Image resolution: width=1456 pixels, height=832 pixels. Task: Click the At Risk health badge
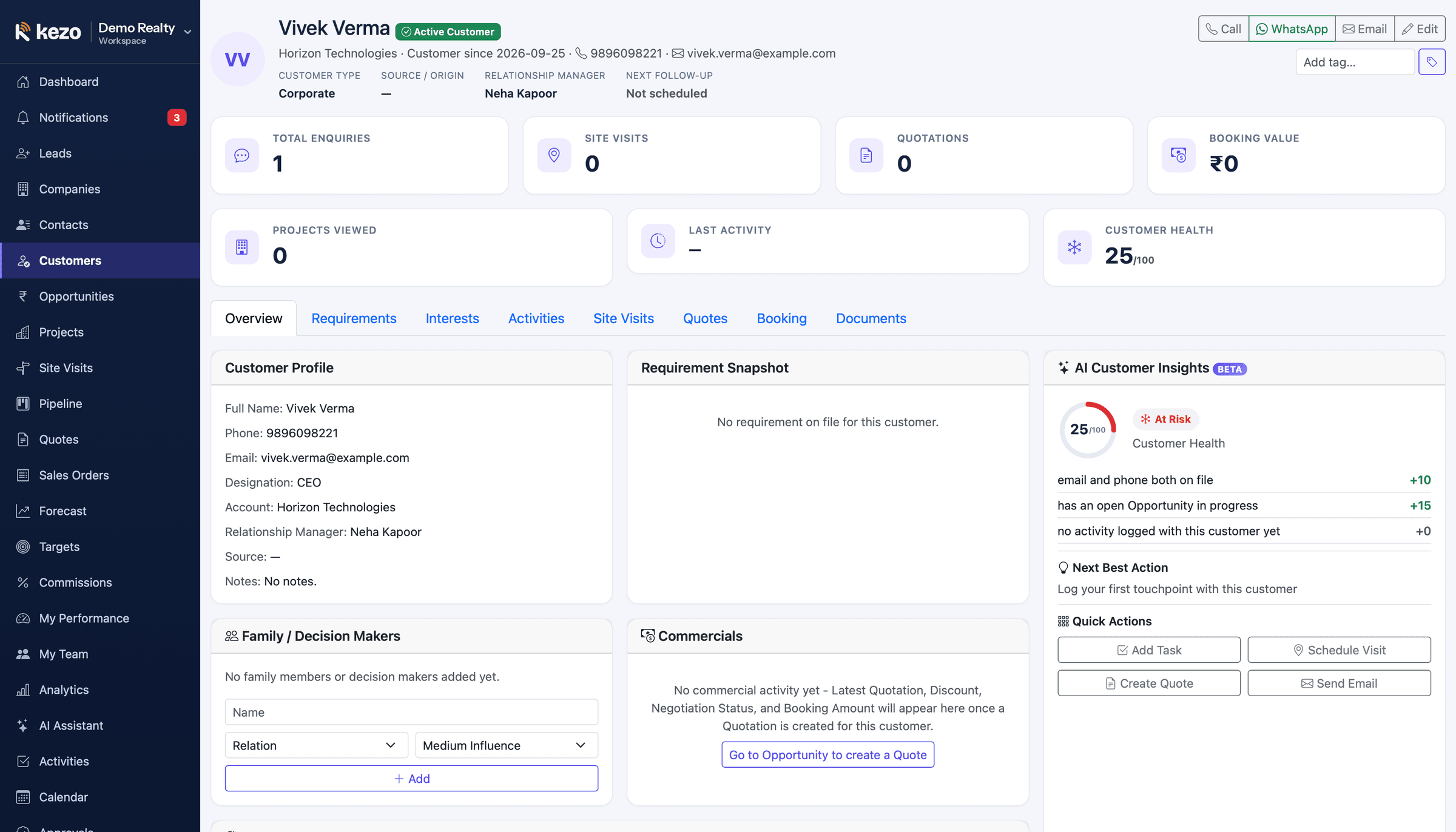coord(1165,419)
